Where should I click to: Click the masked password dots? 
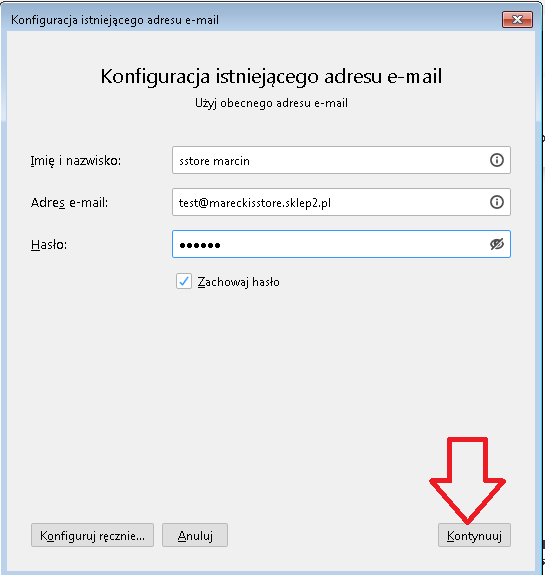pos(200,245)
